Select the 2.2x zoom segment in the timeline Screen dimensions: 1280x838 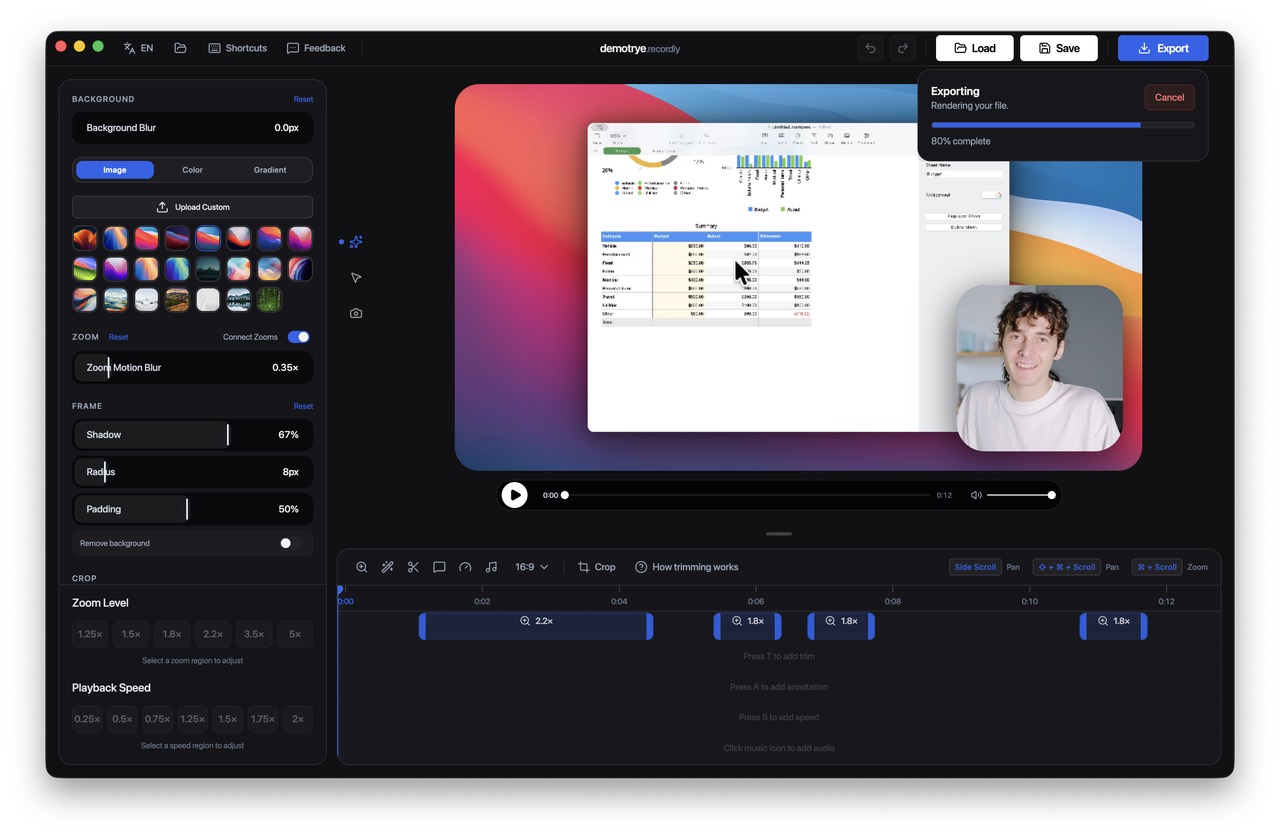tap(535, 625)
